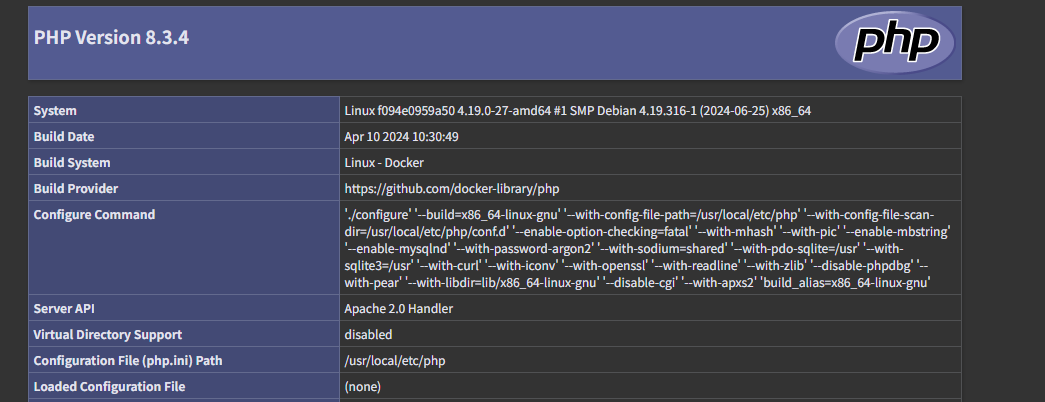Click the PHP Version 8.3.4 heading
Viewport: 1045px width, 402px height.
[112, 38]
